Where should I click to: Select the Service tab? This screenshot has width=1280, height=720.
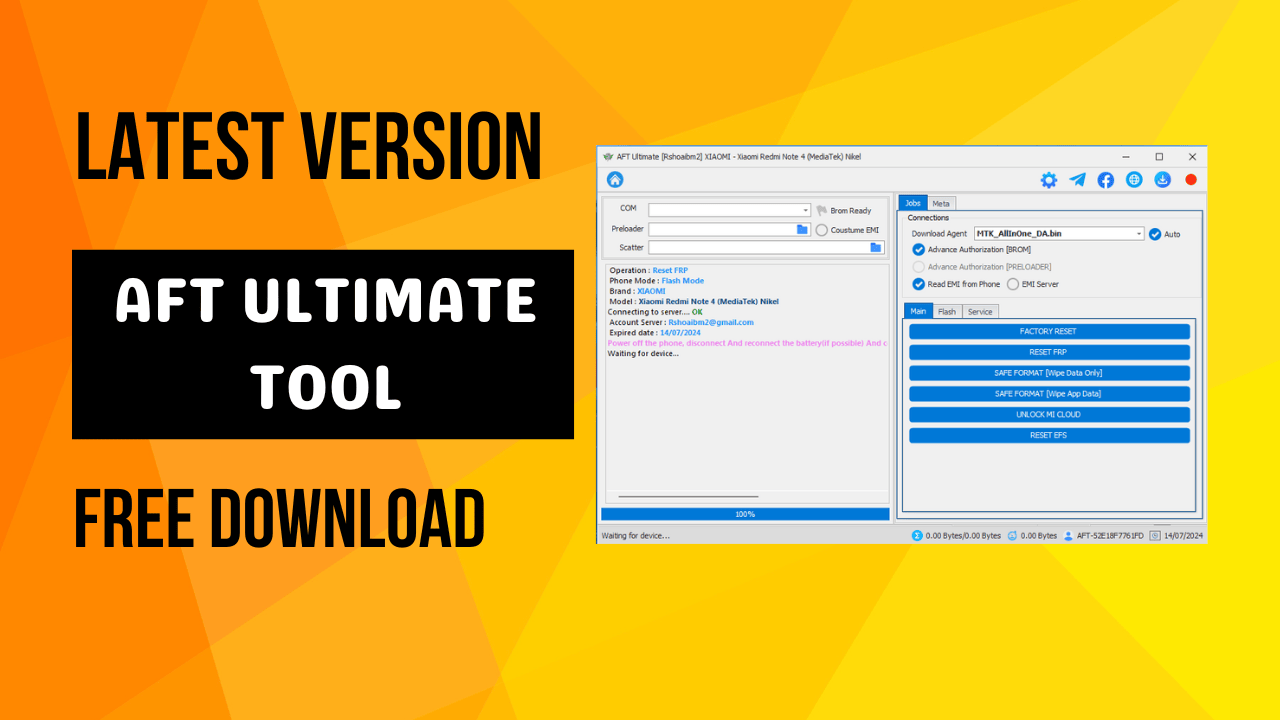click(x=980, y=311)
